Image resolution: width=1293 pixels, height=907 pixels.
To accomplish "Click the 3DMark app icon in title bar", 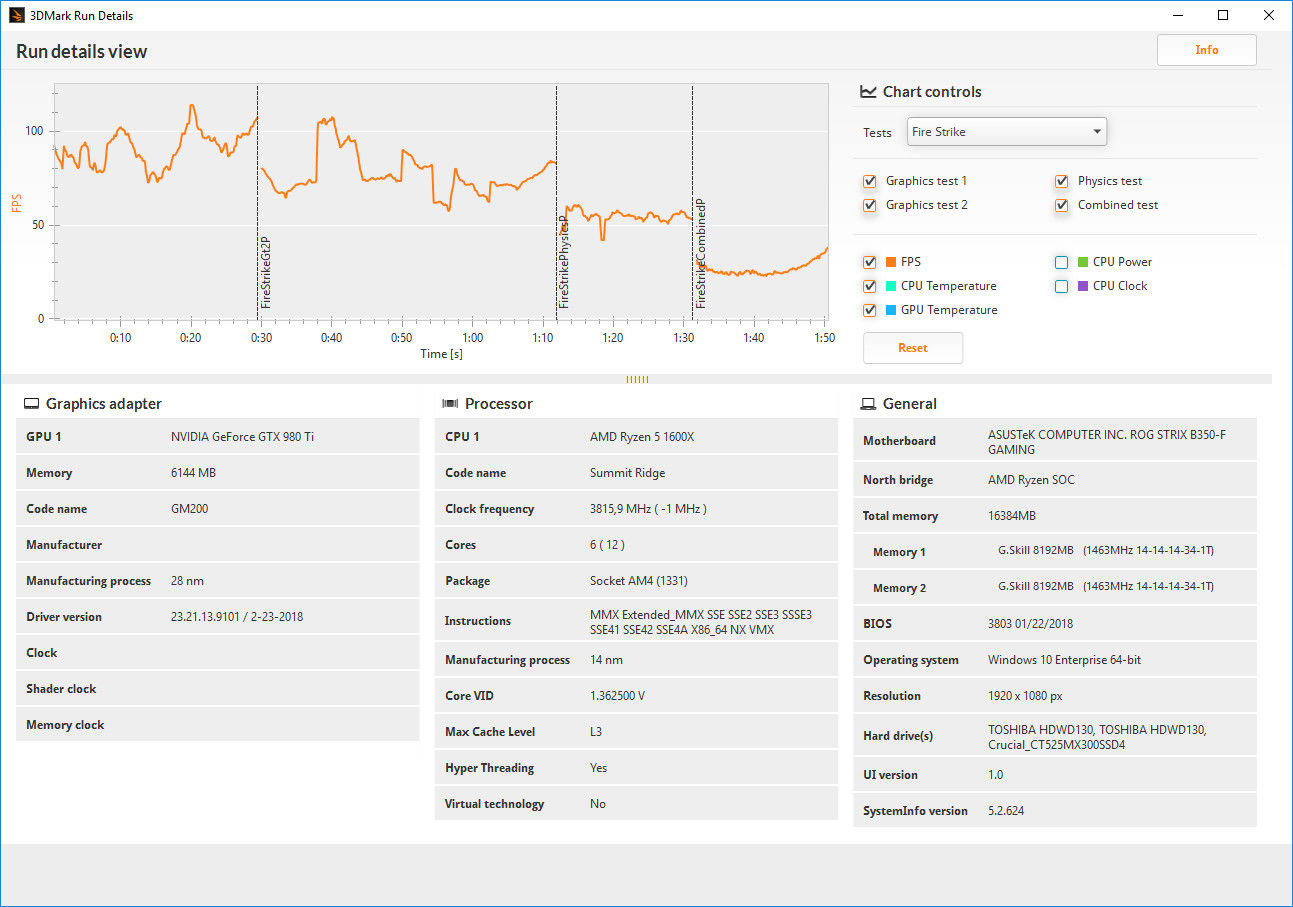I will click(18, 15).
